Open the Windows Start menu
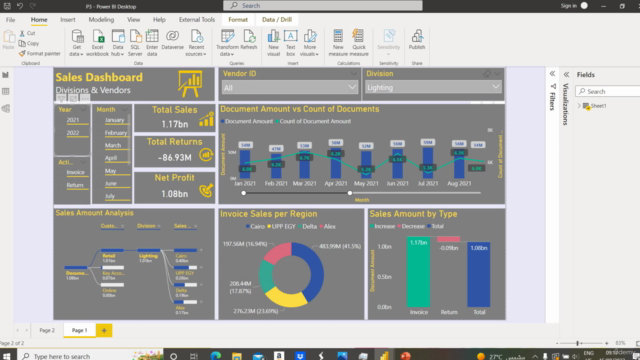This screenshot has width=640, height=360. click(x=7, y=356)
